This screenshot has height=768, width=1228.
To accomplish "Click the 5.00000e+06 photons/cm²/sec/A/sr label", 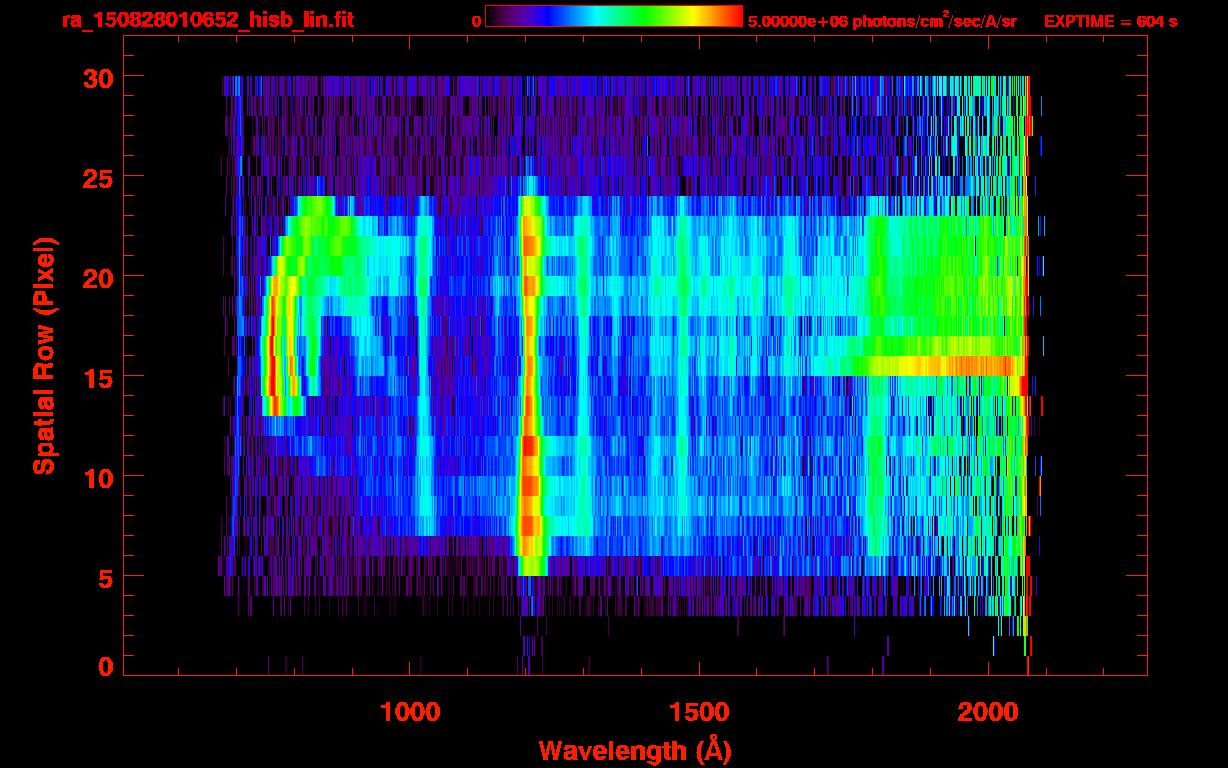I will (x=882, y=20).
